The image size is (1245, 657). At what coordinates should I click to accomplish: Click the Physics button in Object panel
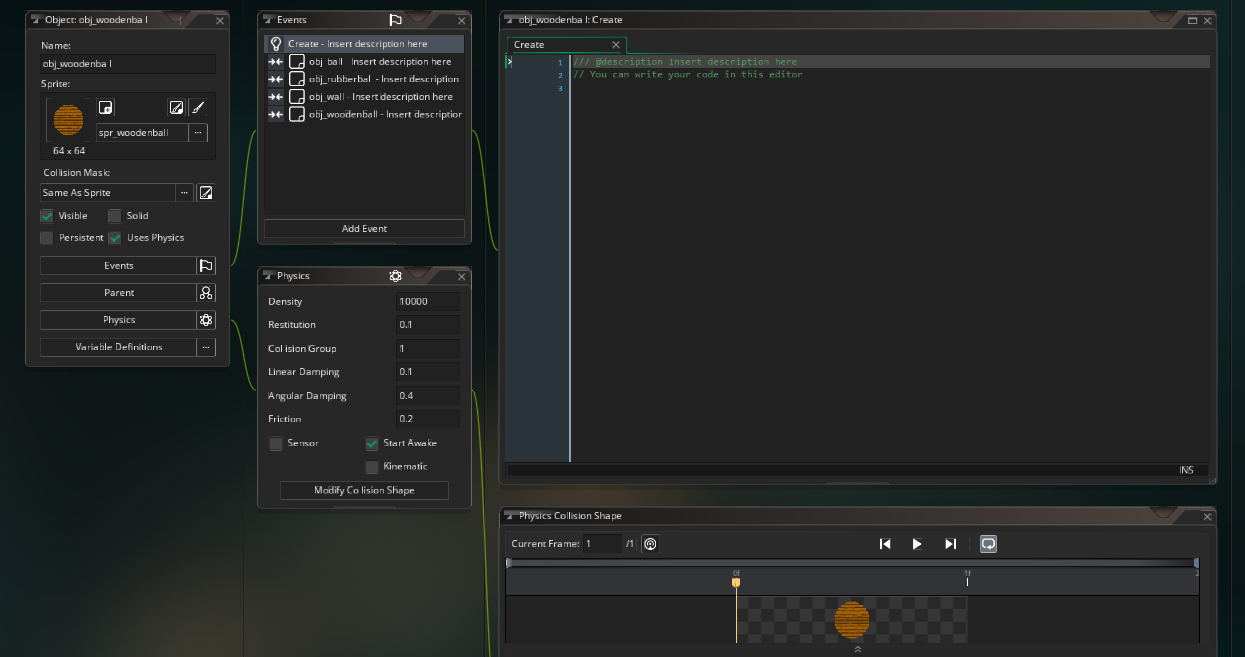(118, 320)
